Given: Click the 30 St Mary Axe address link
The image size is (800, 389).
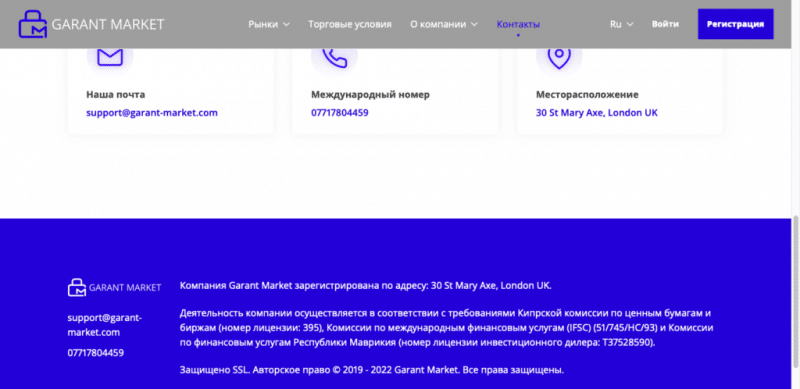Looking at the screenshot, I should coord(596,113).
